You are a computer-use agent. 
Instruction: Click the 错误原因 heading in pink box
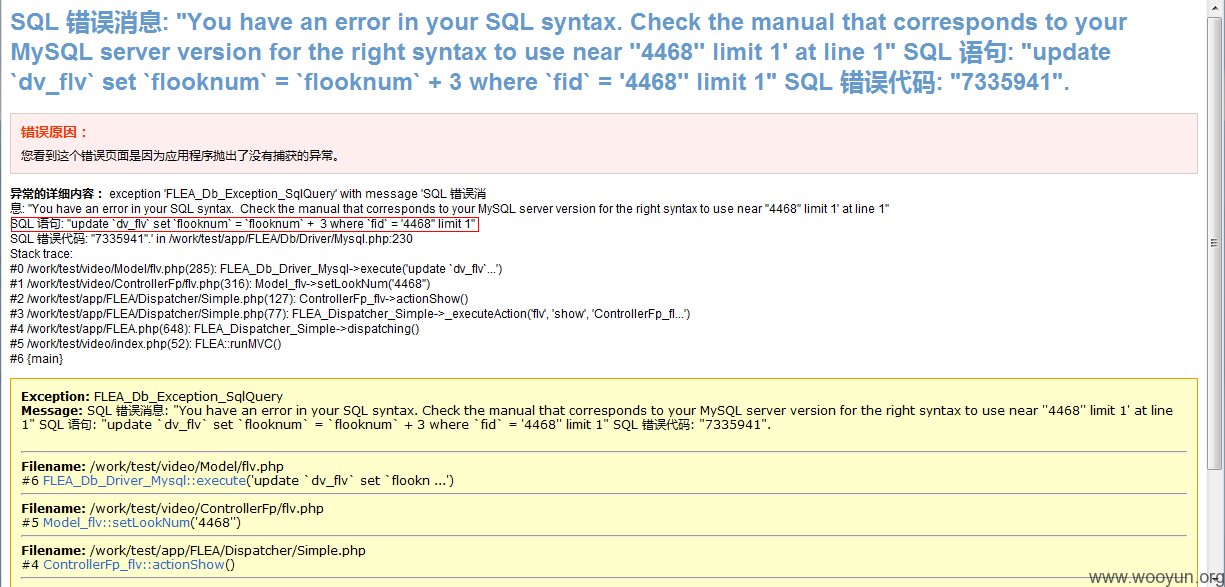54,132
